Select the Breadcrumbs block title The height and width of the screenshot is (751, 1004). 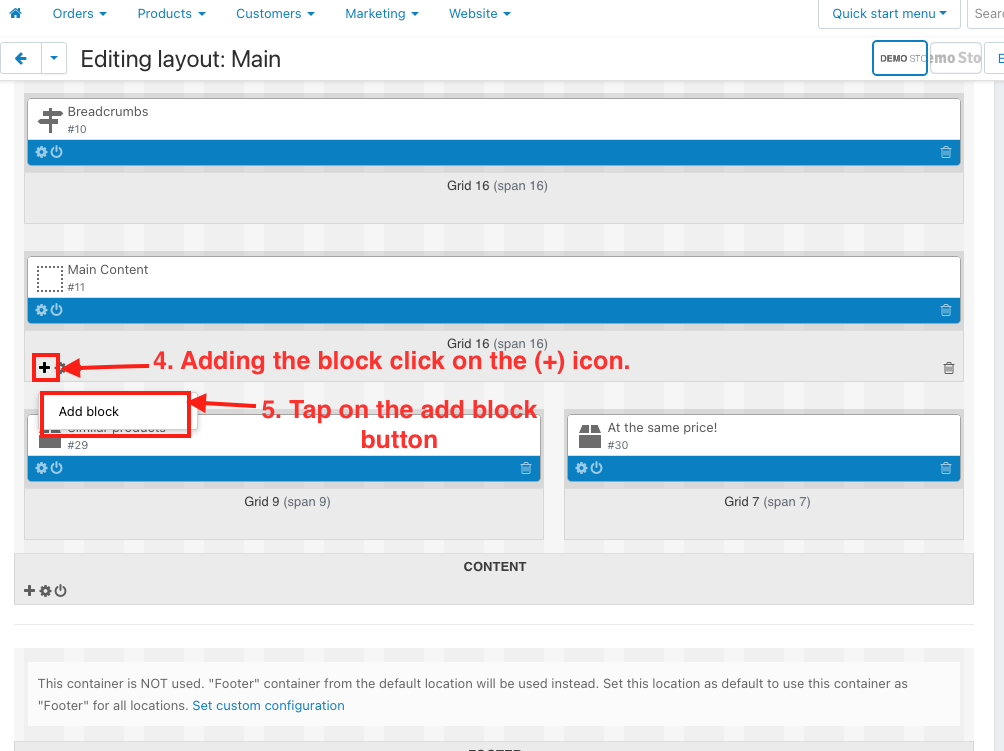(x=108, y=111)
